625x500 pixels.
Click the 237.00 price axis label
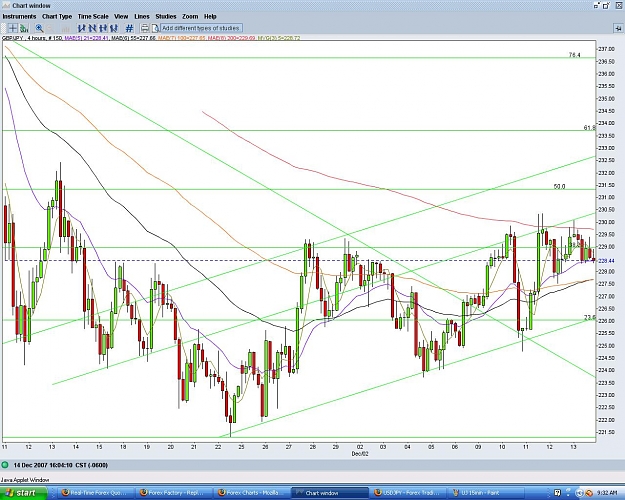click(606, 49)
